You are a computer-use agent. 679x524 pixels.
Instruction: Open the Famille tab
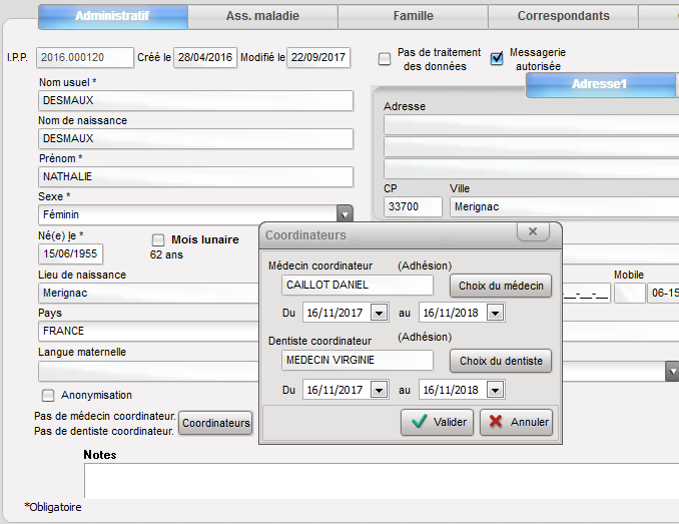click(x=413, y=16)
